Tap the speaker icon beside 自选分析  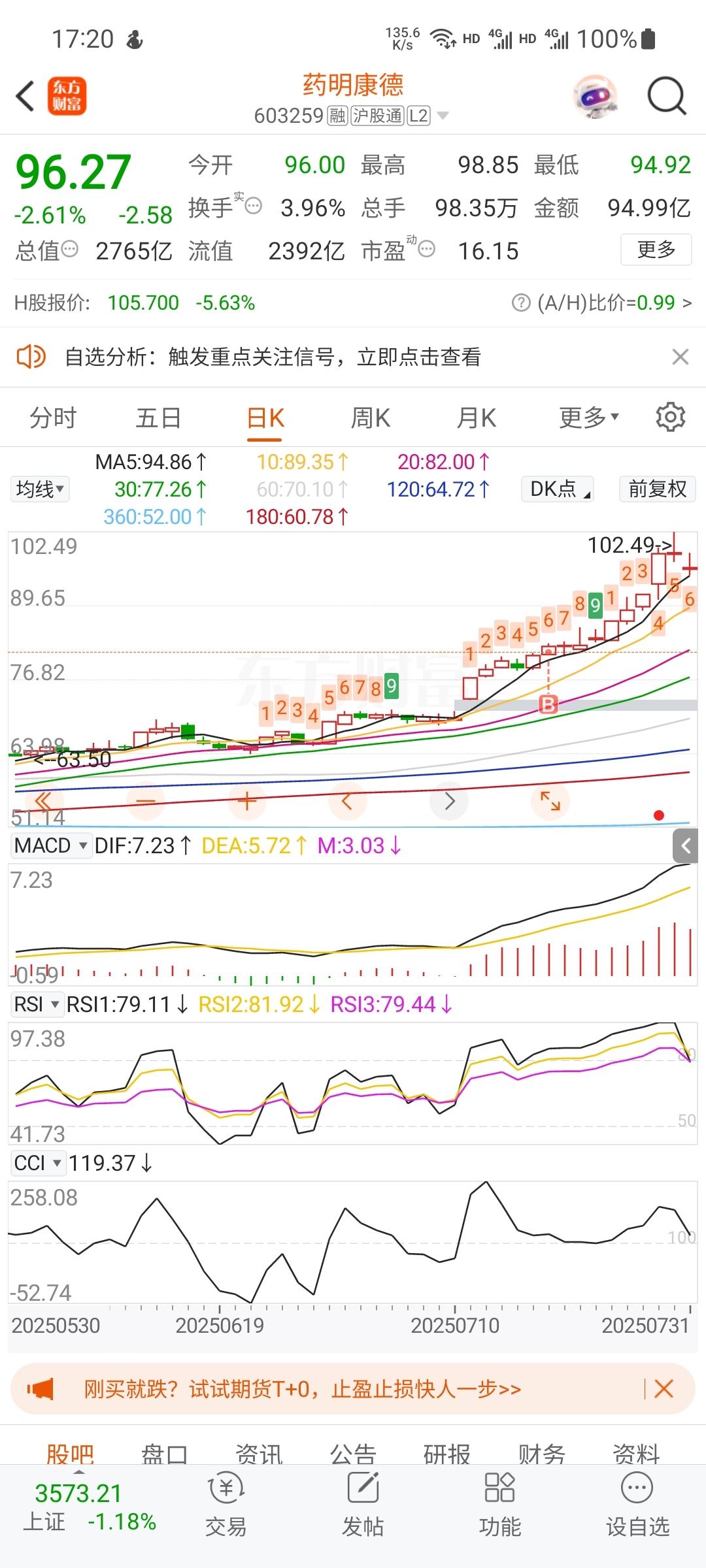[31, 357]
